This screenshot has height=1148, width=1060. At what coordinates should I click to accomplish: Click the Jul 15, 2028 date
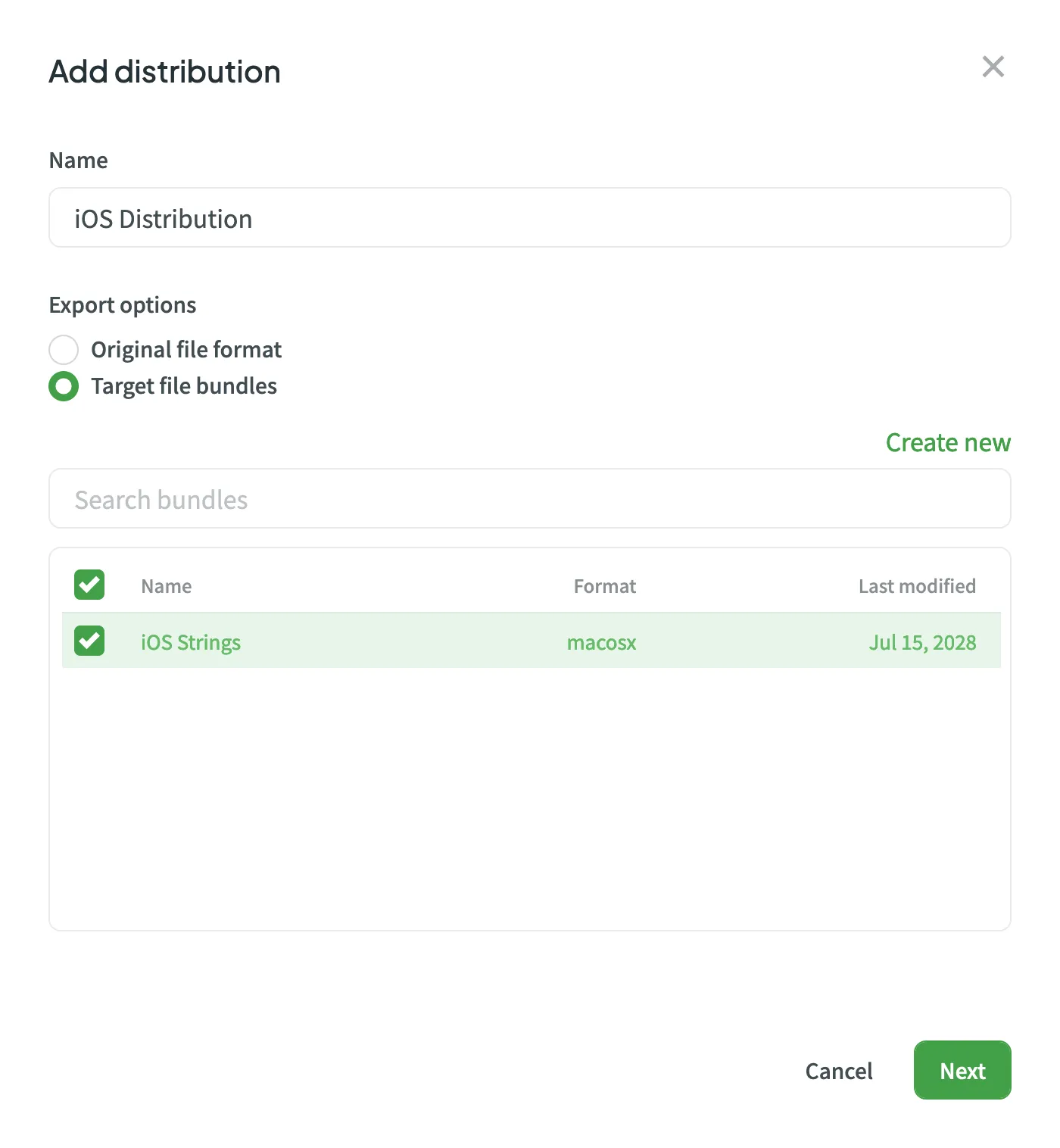click(x=922, y=642)
